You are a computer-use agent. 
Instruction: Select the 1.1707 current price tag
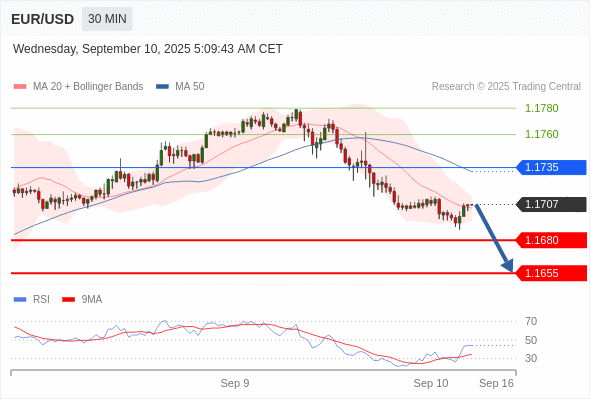[x=551, y=204]
